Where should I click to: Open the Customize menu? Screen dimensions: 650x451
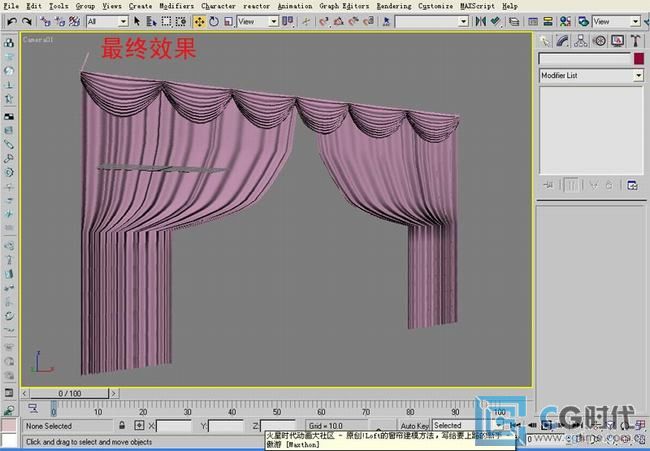[436, 6]
